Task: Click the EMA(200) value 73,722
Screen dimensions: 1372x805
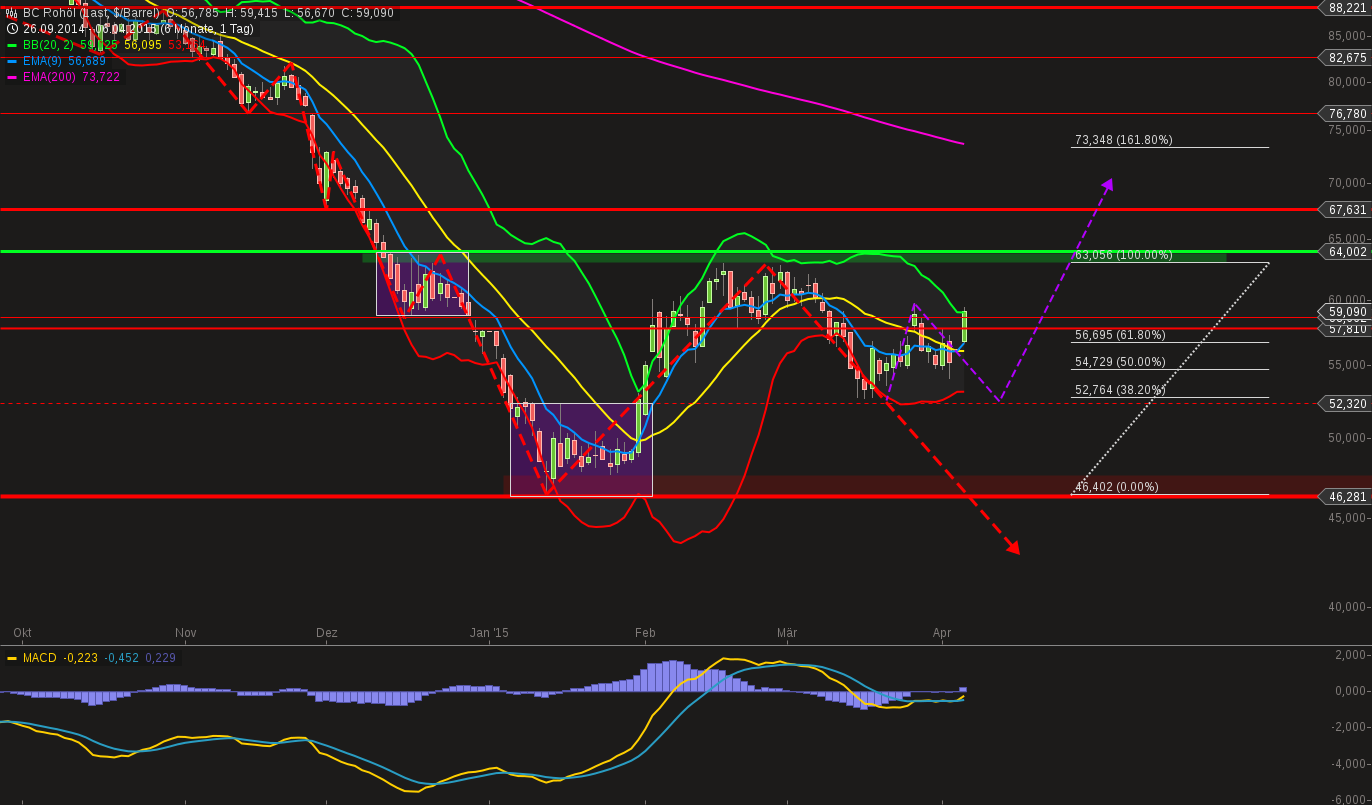Action: pos(101,77)
